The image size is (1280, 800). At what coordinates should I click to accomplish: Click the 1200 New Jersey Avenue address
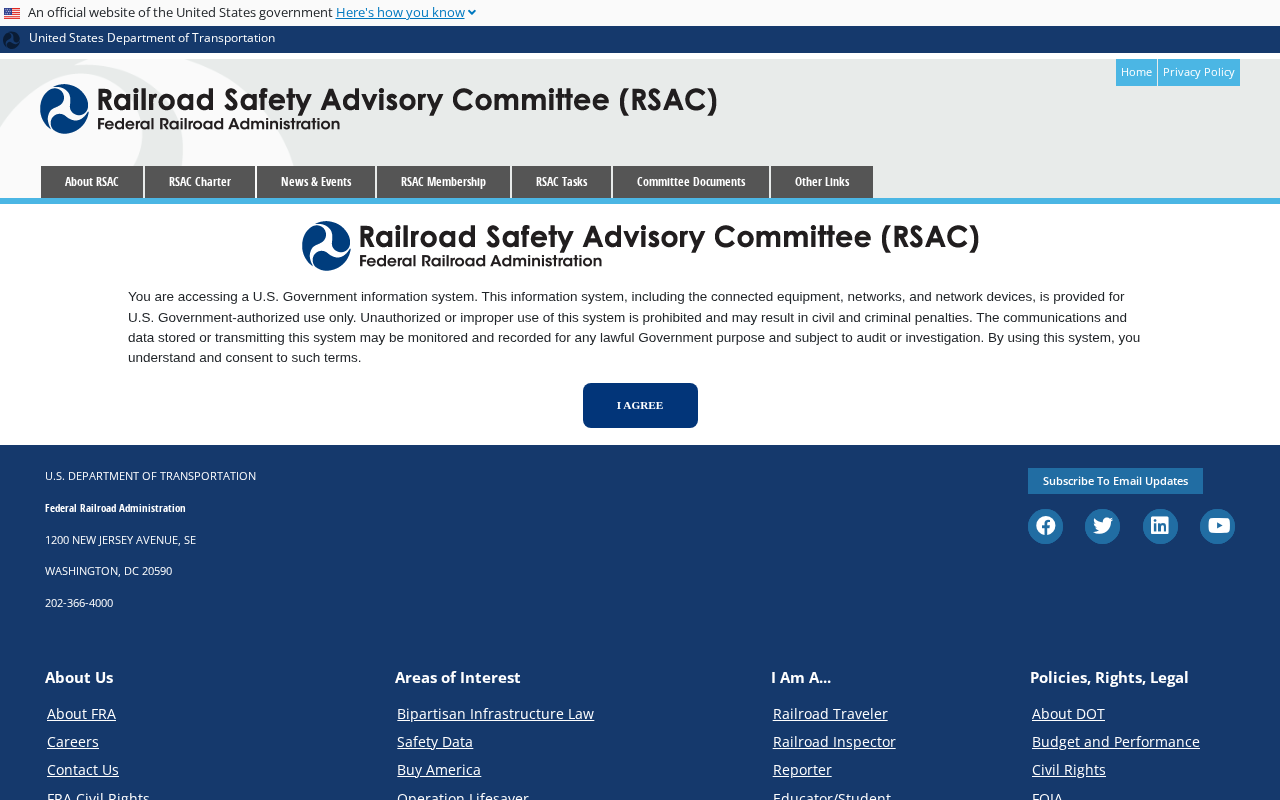(120, 540)
